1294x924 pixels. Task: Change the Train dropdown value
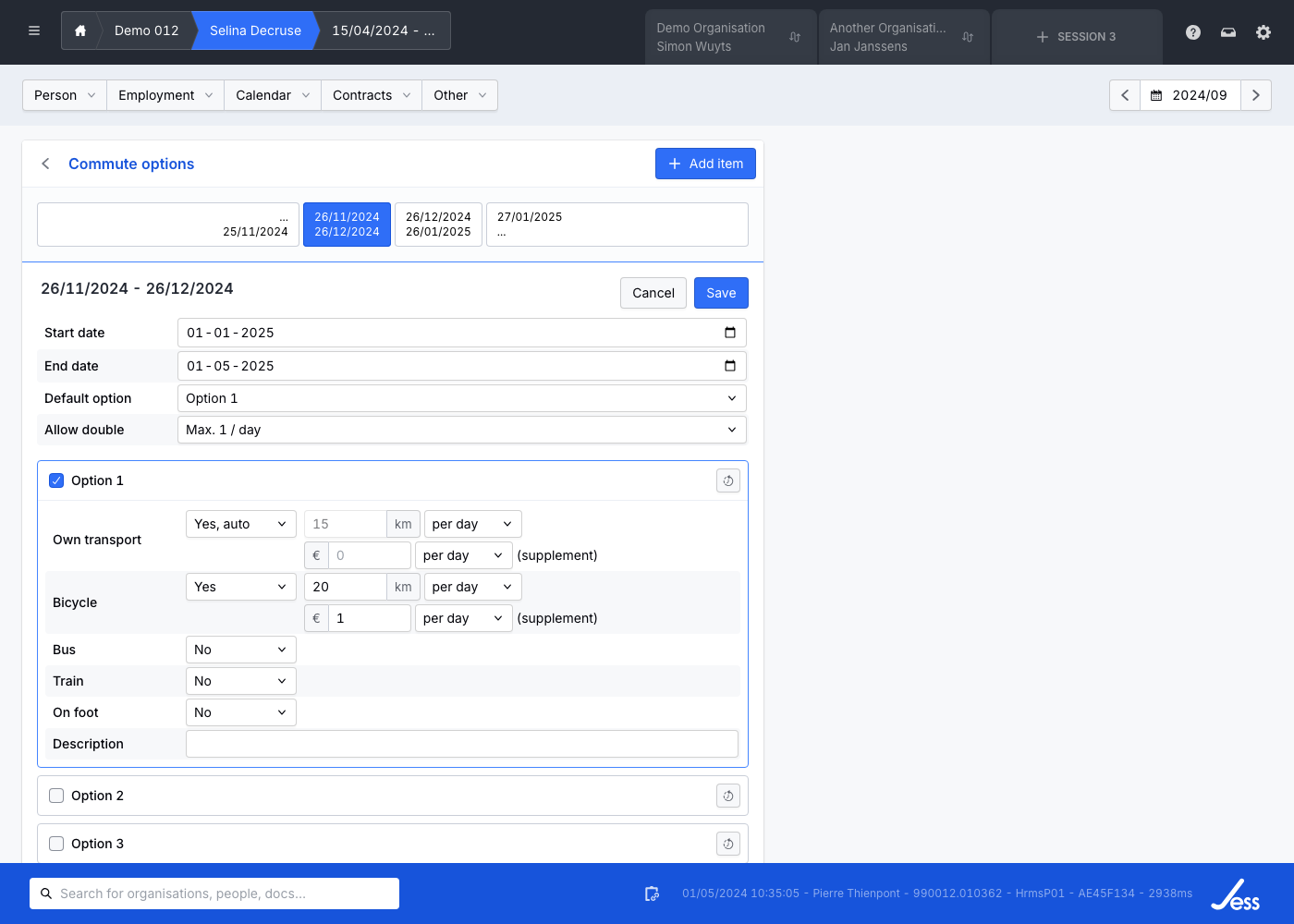click(x=240, y=681)
